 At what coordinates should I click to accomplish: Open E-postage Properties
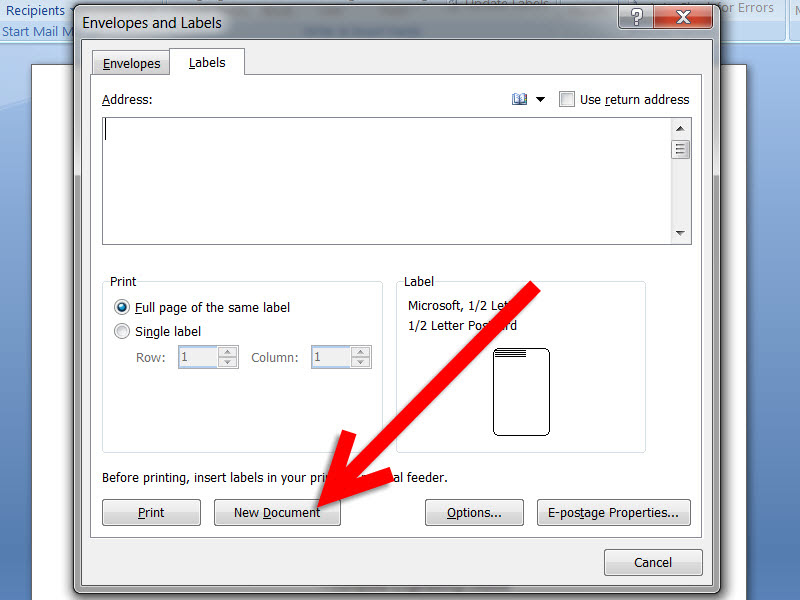pos(613,512)
